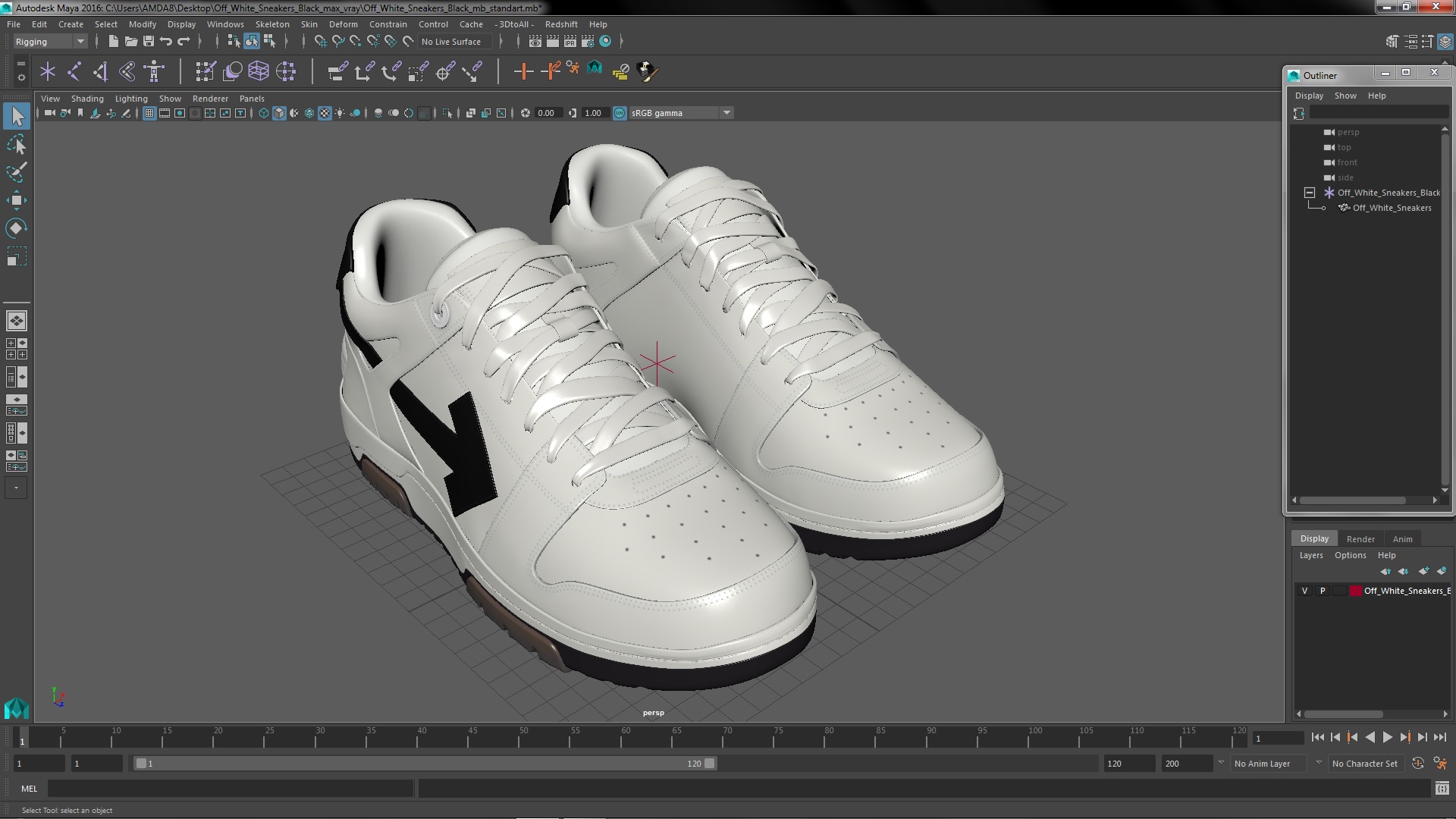Open the Skeleton menu
The width and height of the screenshot is (1456, 819).
click(x=272, y=24)
